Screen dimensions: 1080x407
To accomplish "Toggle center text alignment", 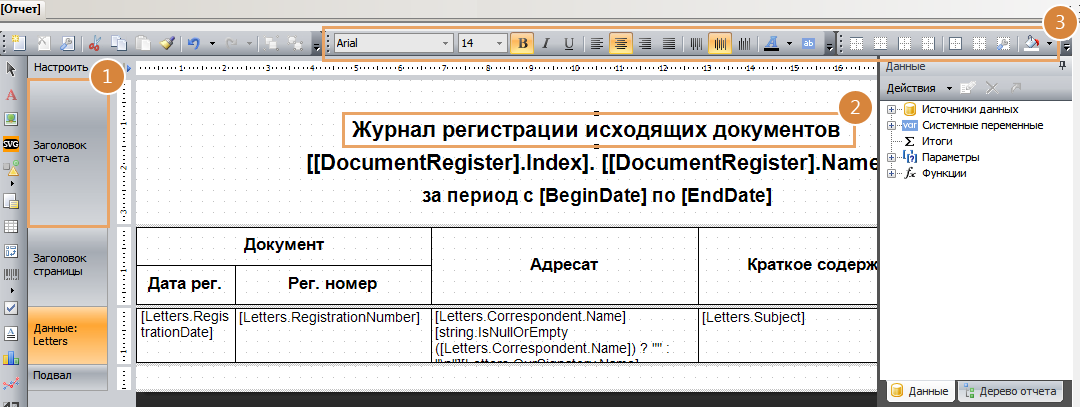I will [x=620, y=43].
